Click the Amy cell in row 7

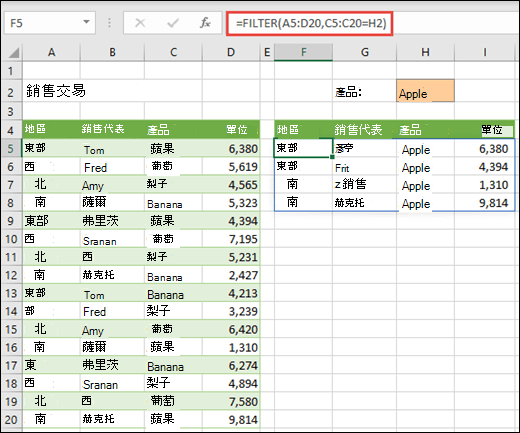pos(112,185)
